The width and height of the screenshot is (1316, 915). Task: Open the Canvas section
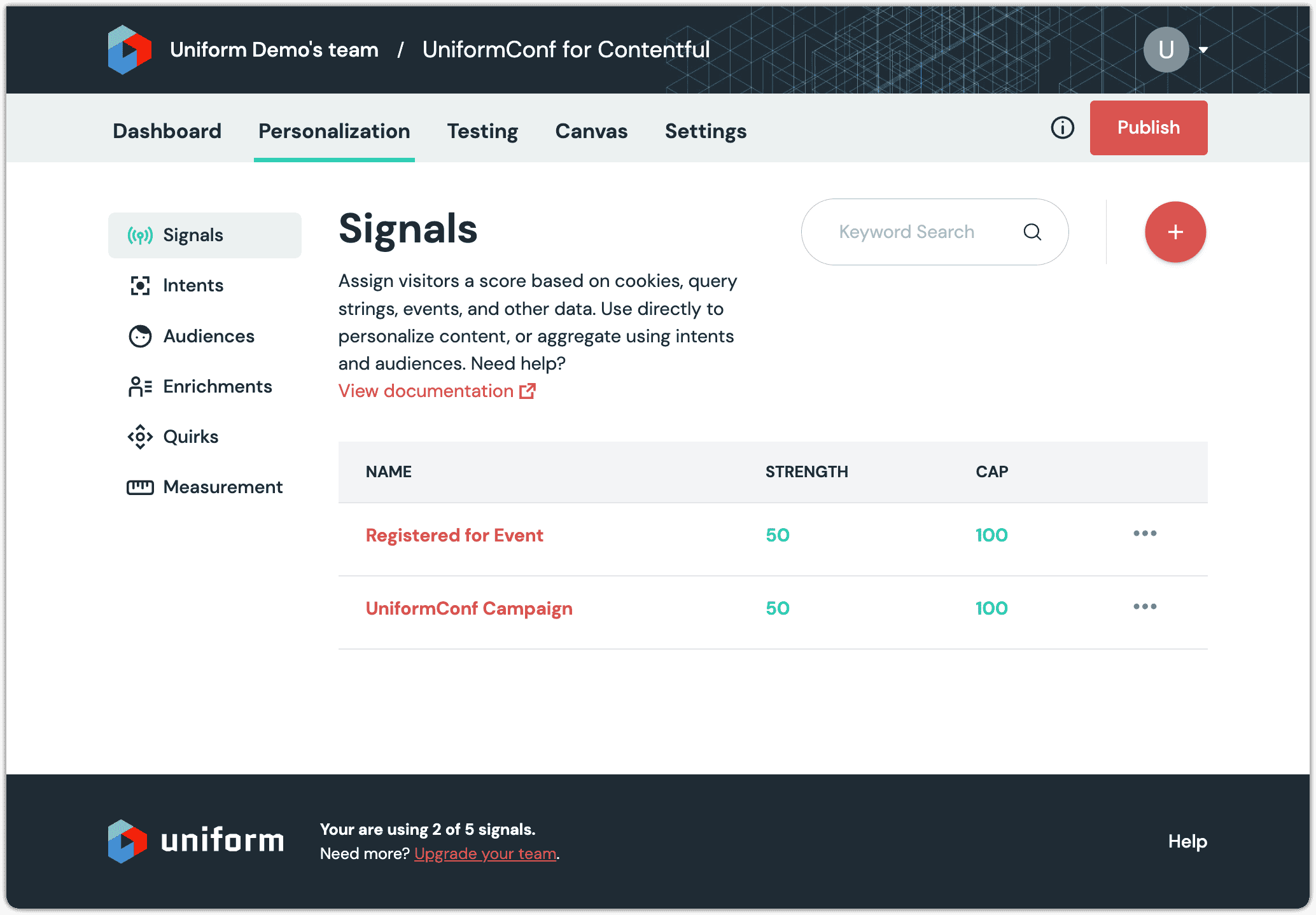591,131
